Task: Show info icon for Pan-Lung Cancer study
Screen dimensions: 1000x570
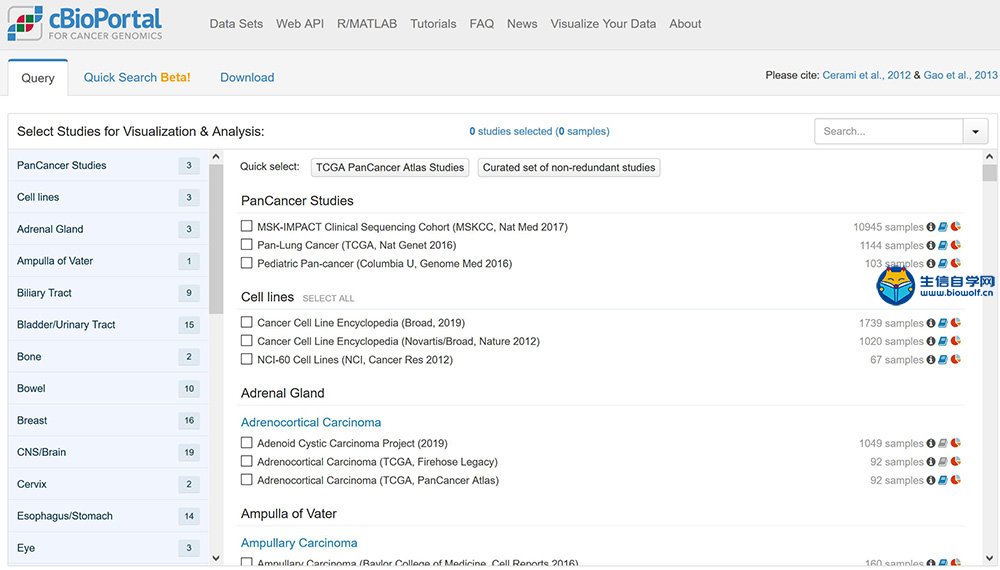Action: click(x=930, y=245)
